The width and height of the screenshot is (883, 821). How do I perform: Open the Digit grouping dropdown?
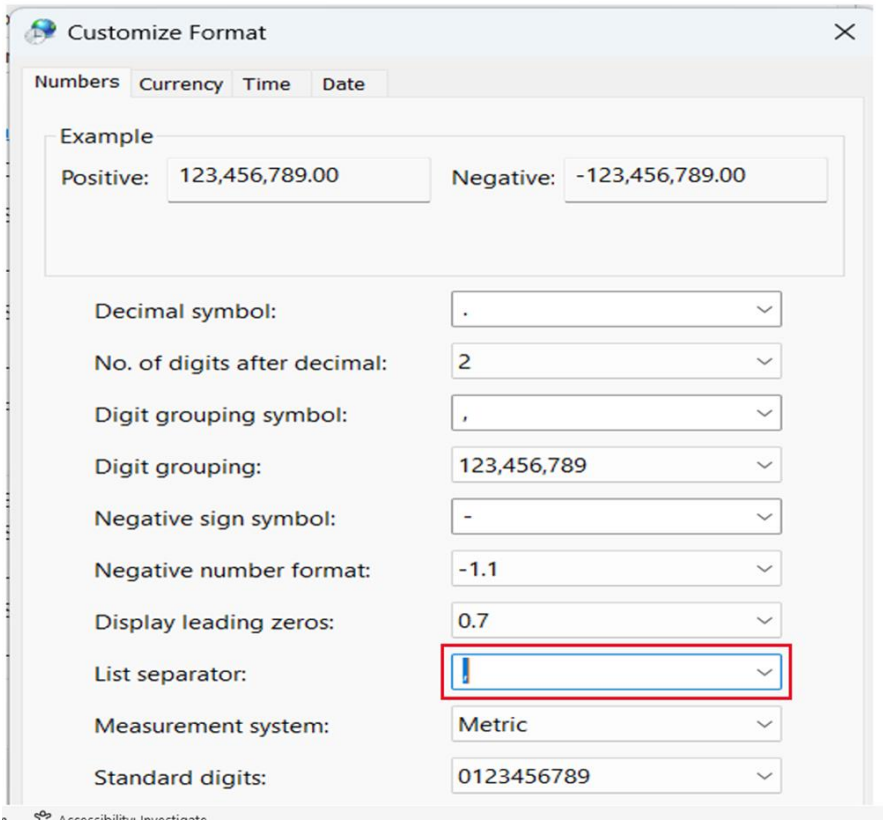[x=765, y=465]
